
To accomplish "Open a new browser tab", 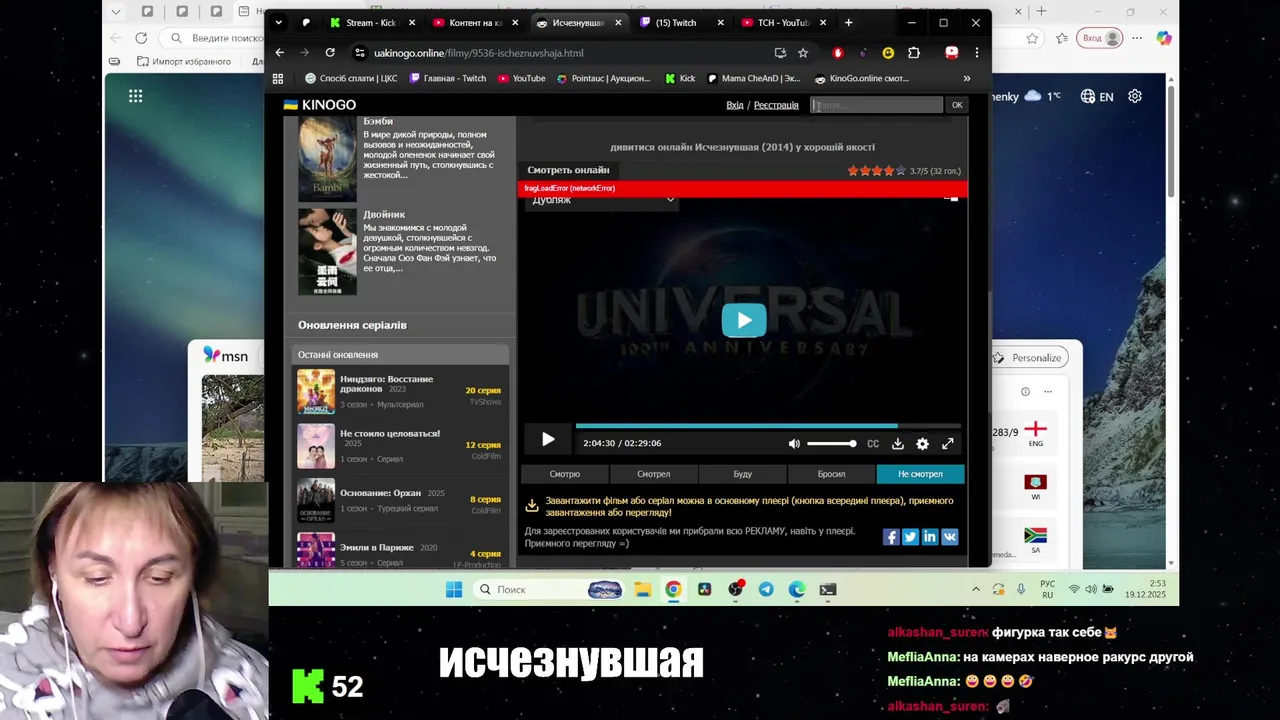I will (848, 23).
